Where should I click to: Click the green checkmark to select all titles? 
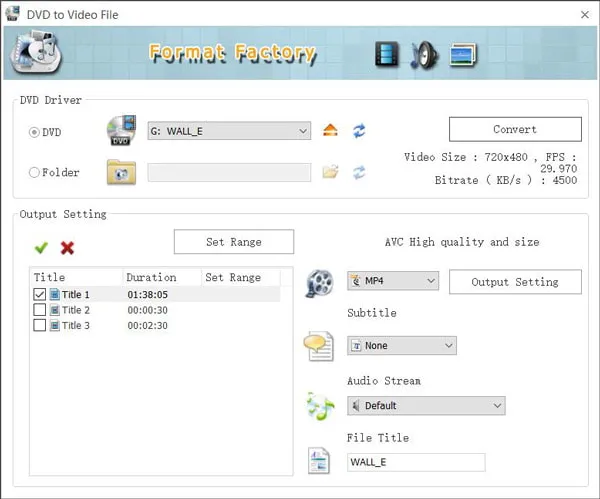(x=41, y=247)
